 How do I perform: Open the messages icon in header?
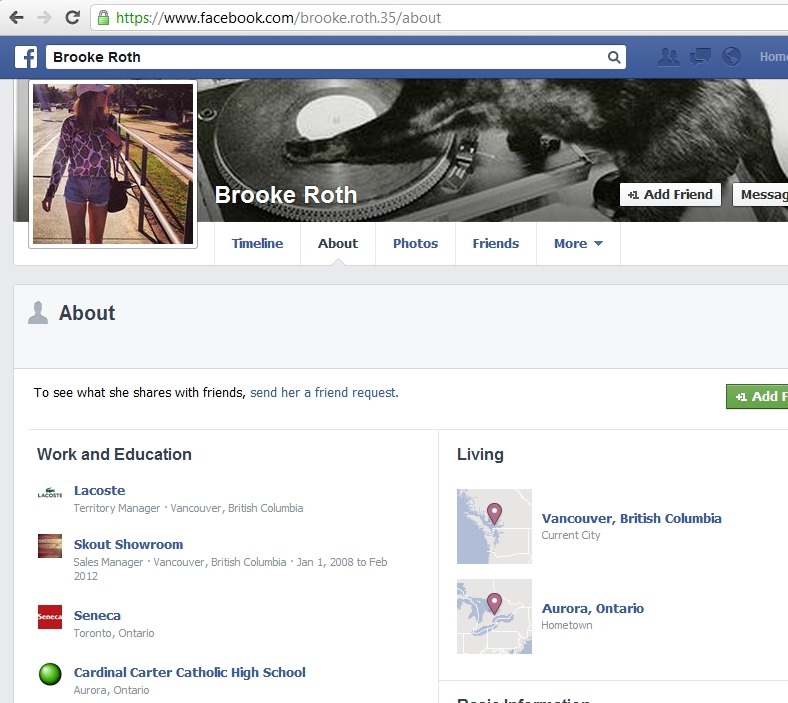[700, 57]
